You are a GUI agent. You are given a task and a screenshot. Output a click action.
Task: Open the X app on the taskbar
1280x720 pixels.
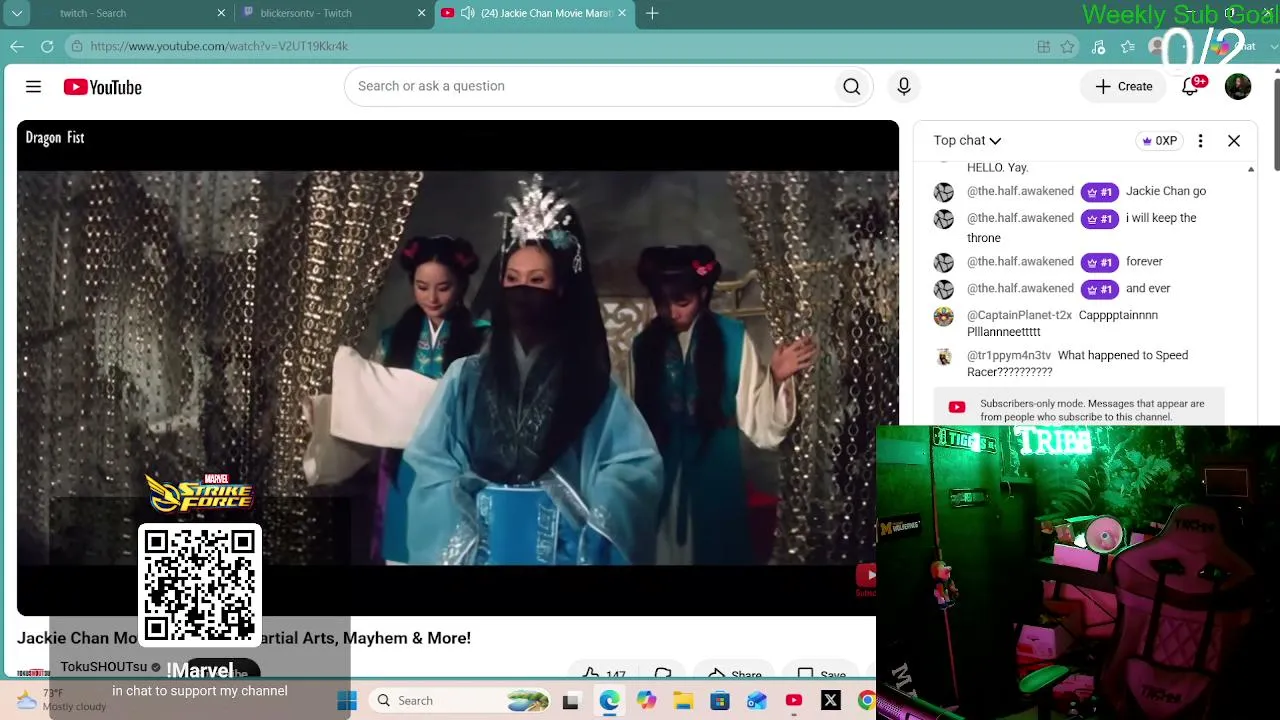831,701
